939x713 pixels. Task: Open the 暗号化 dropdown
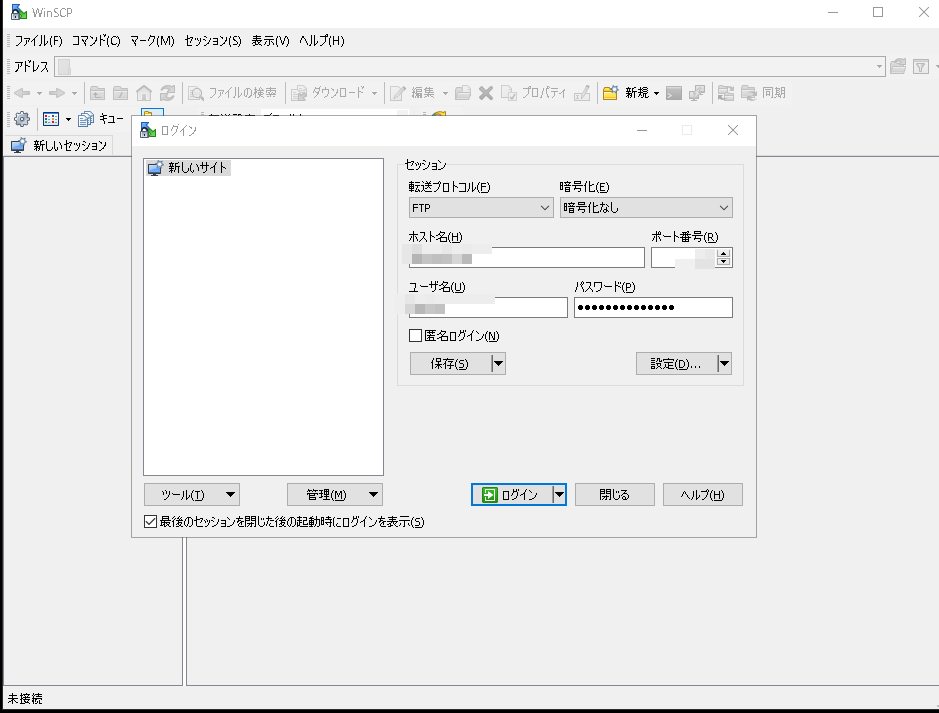pos(646,208)
